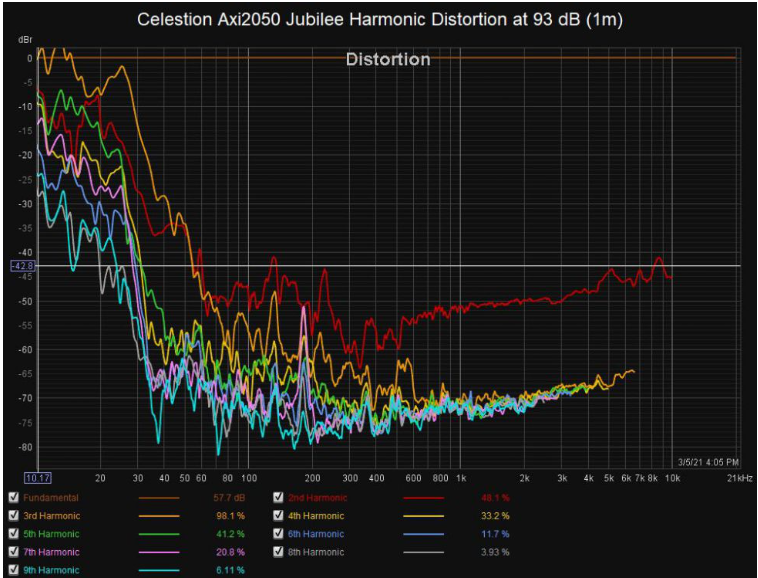Click the 6.11 % 9th Harmonic value
The width and height of the screenshot is (758, 578).
(x=231, y=570)
